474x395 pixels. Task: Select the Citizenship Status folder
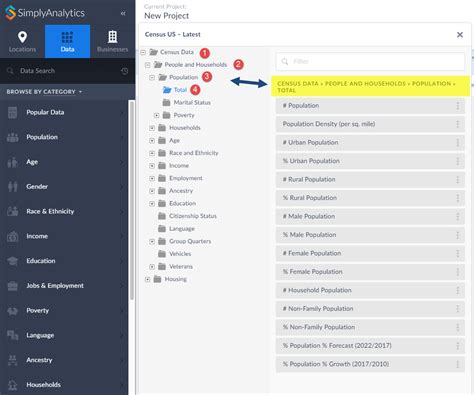pos(187,216)
